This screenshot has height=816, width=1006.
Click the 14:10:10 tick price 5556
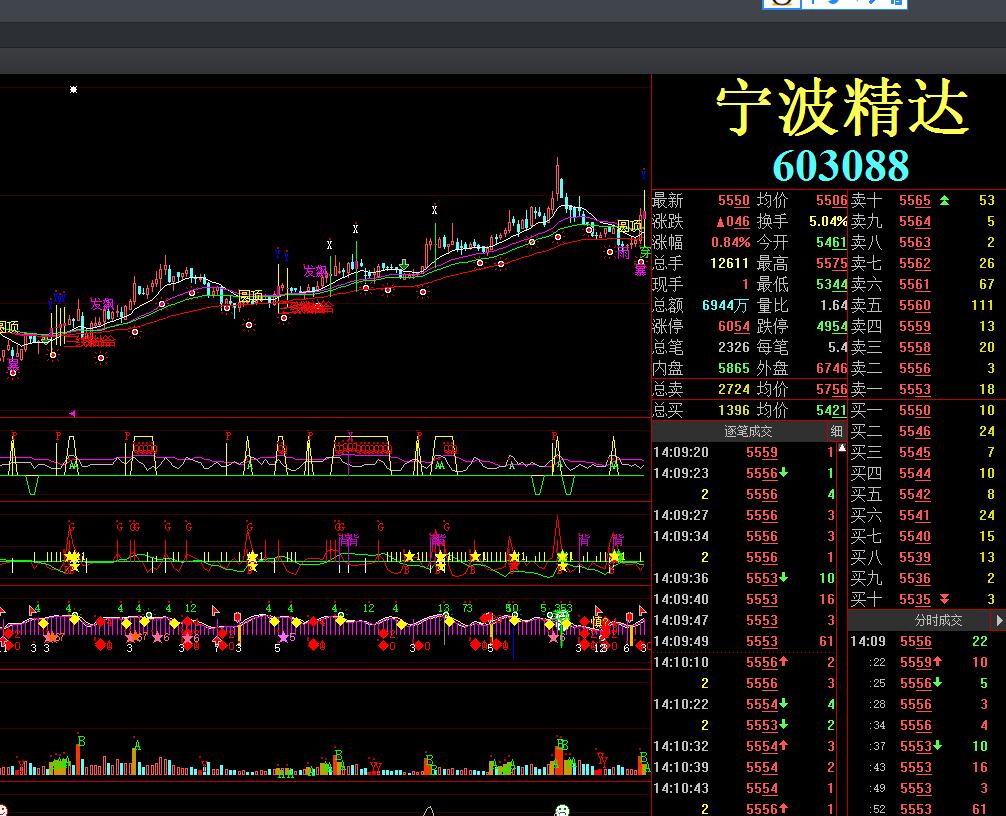pos(762,663)
